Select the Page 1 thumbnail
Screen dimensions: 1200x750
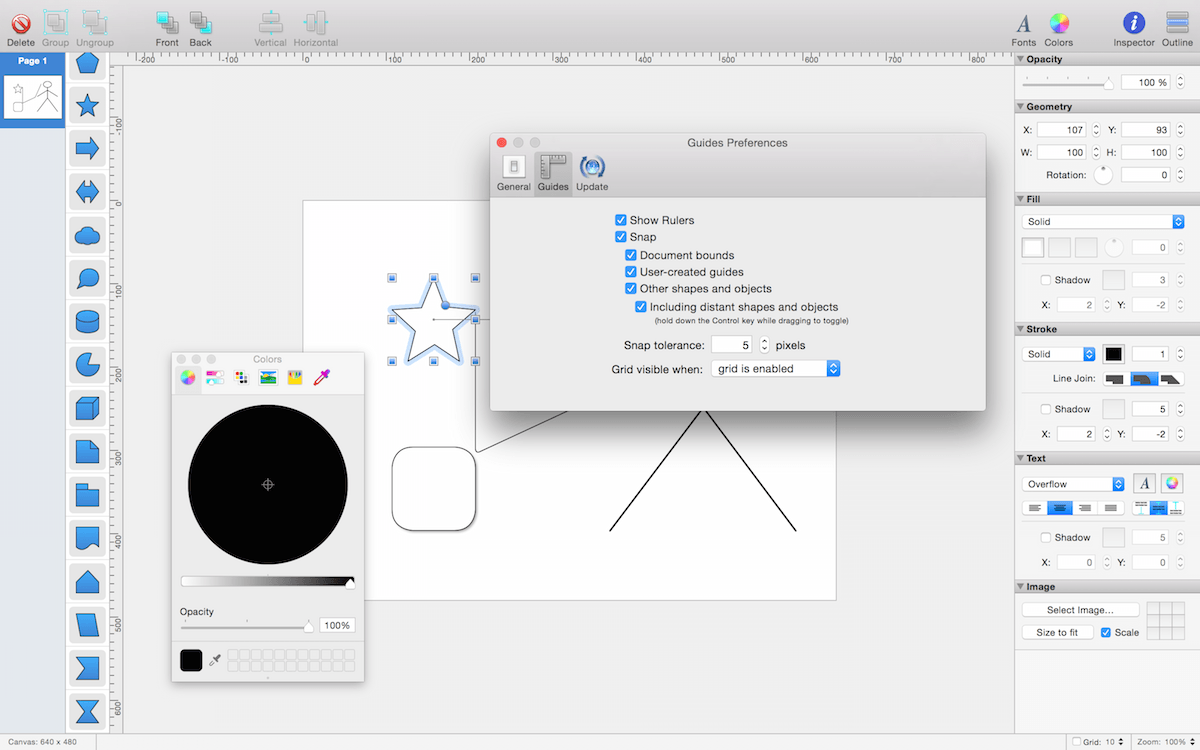pyautogui.click(x=33, y=97)
